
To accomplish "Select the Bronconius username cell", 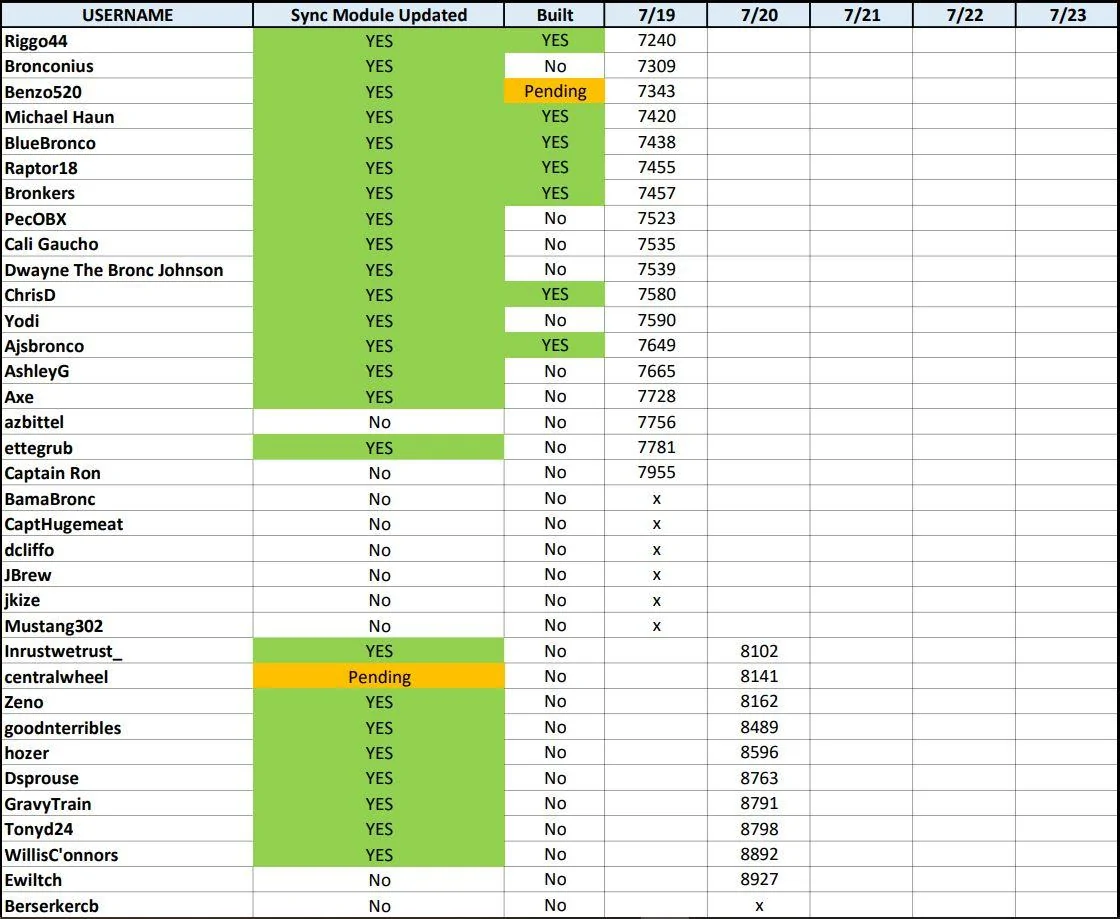I will coord(127,66).
